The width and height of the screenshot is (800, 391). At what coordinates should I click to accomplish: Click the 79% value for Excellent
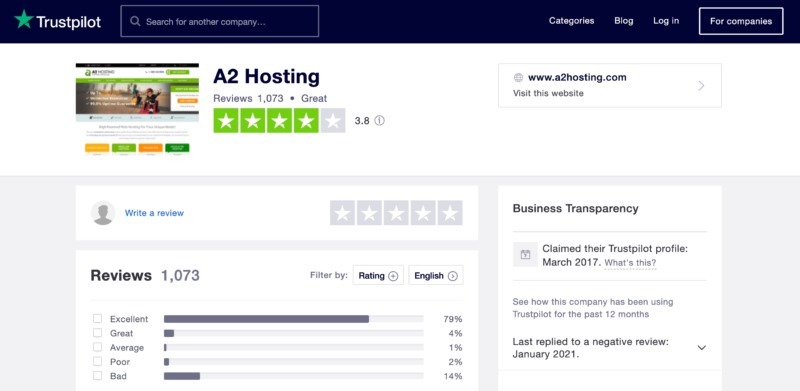(x=453, y=319)
